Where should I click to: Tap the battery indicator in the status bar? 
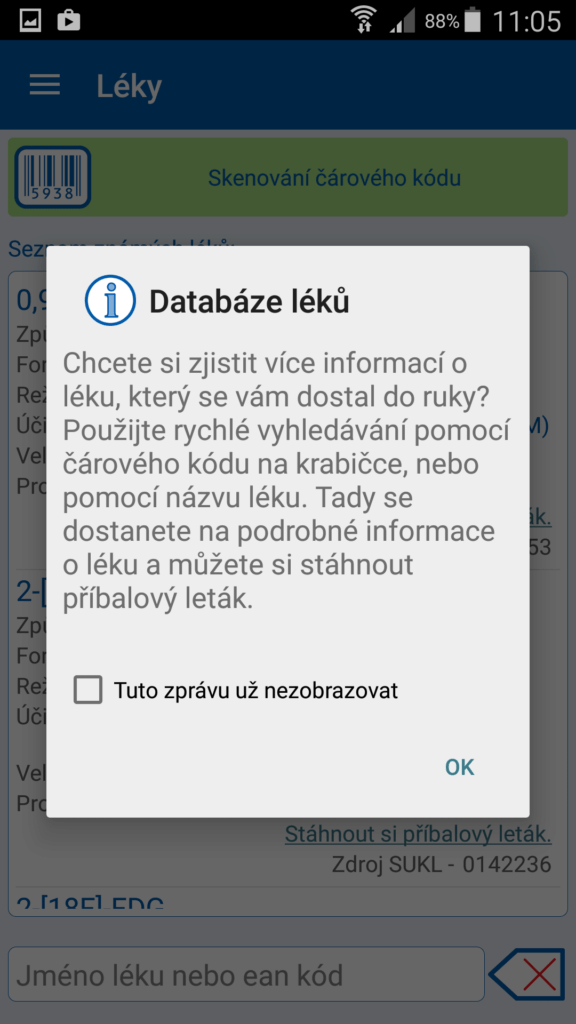472,20
